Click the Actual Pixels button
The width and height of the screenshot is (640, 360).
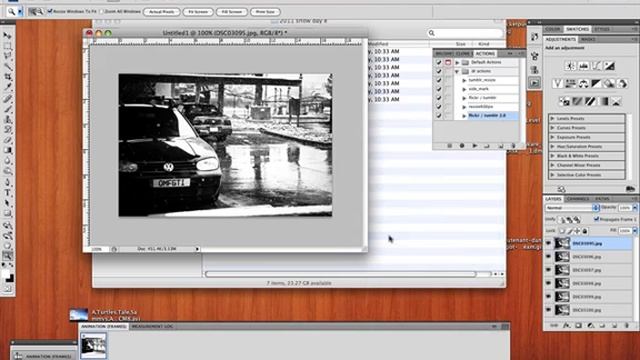[x=162, y=12]
